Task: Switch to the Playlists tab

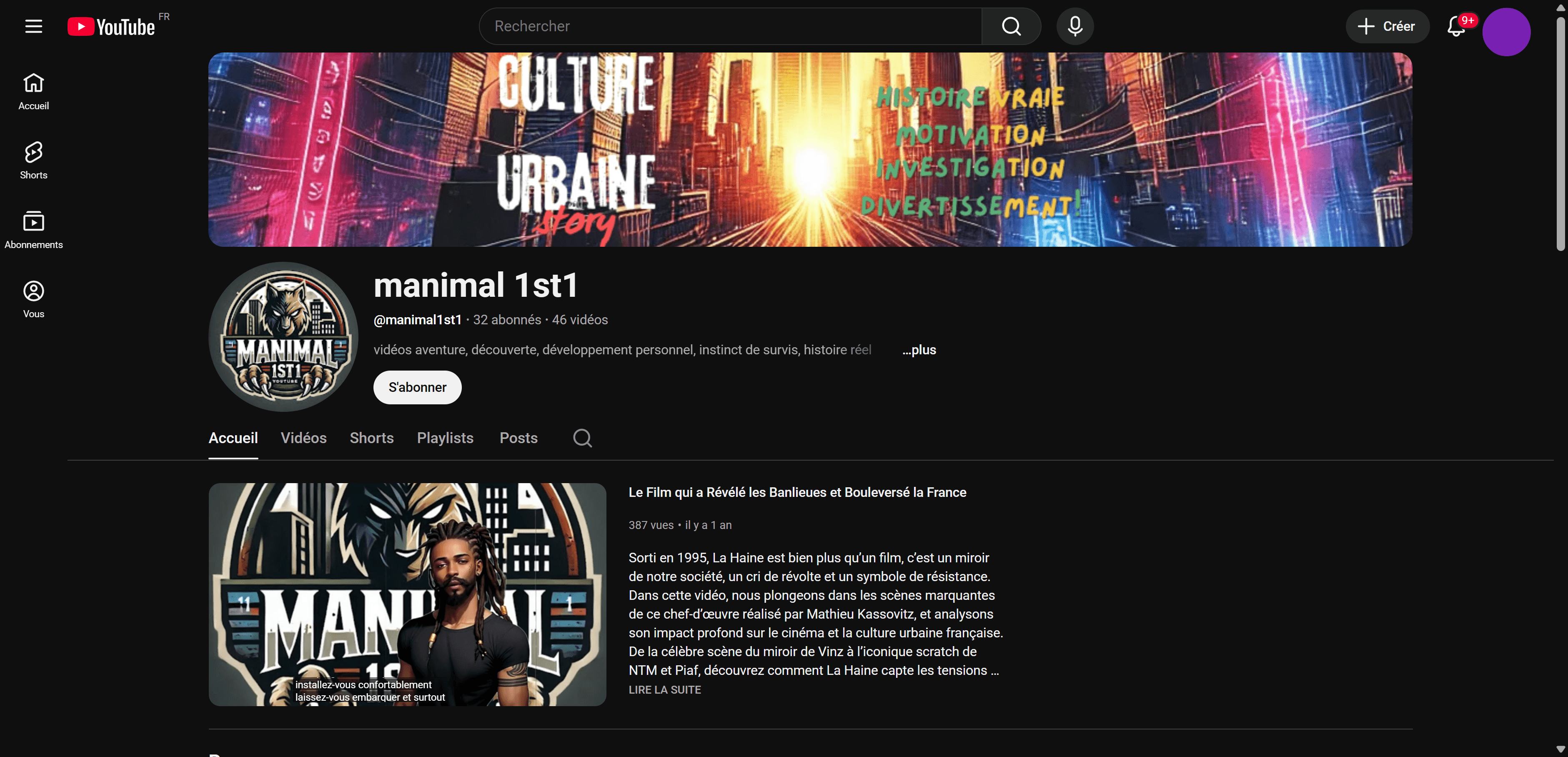Action: [445, 438]
